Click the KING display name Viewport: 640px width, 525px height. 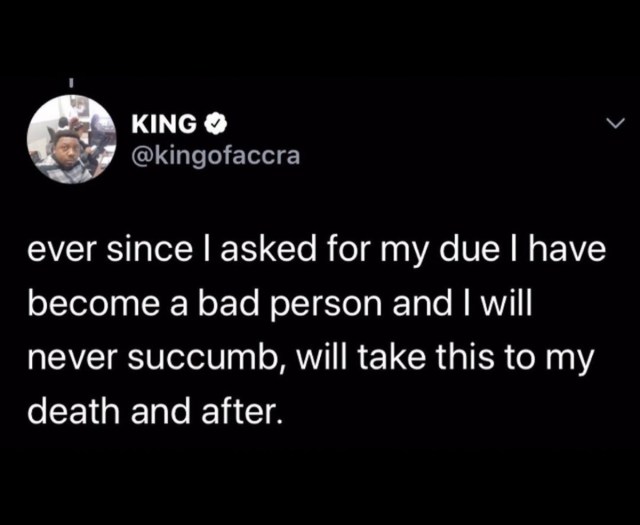(164, 123)
